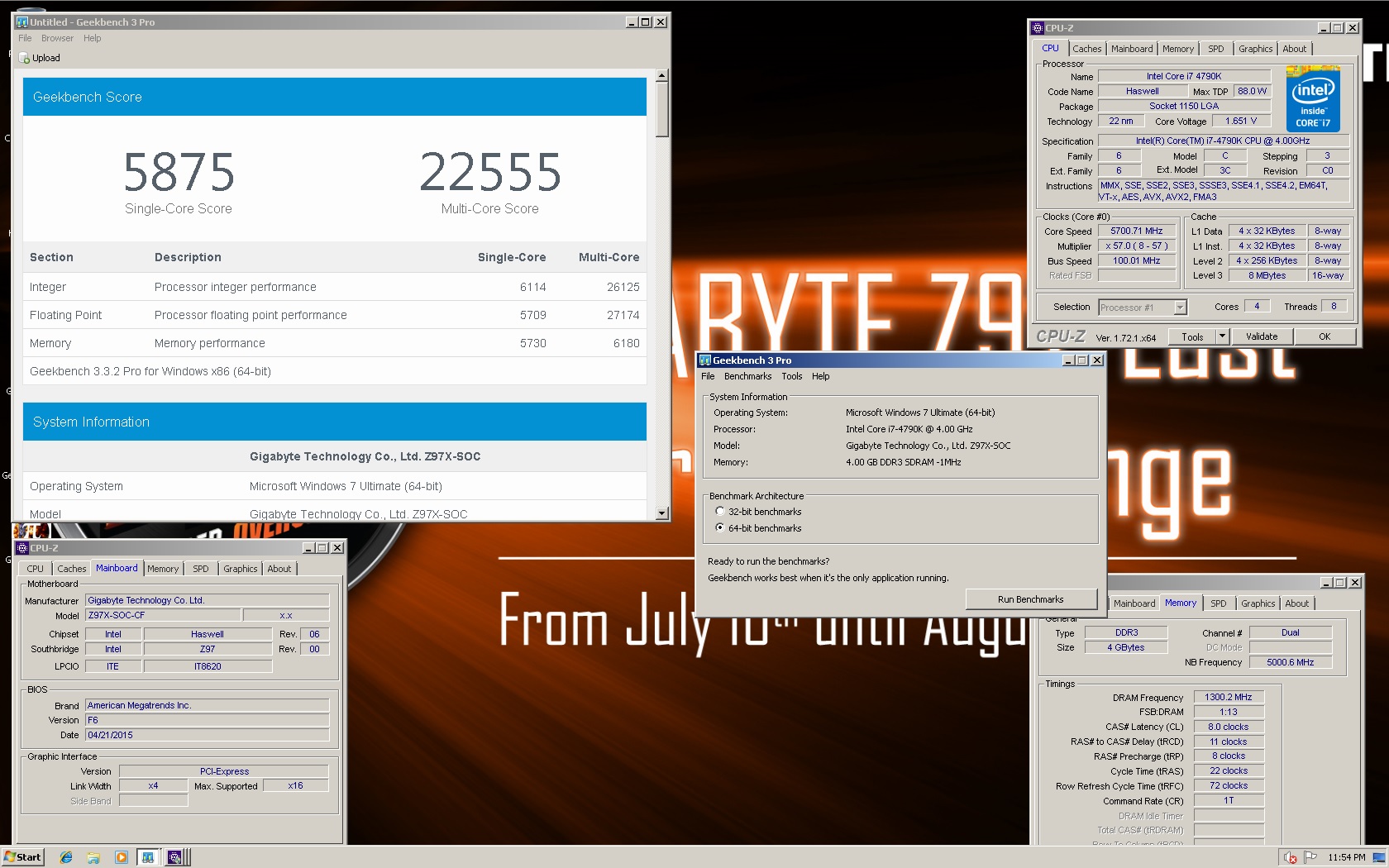Switch to the Graphics tab in top-right CPU-Z

[x=1255, y=49]
